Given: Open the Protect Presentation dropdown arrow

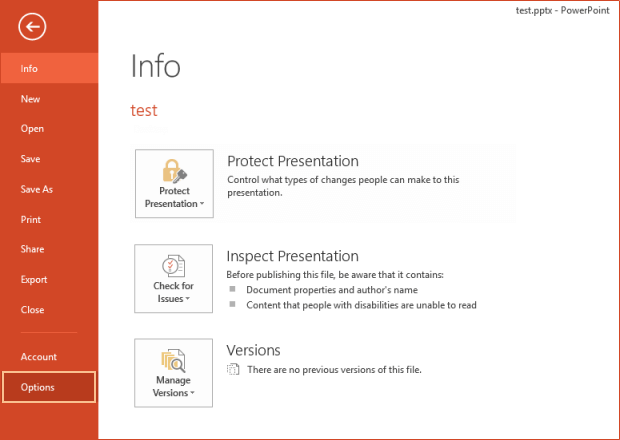Looking at the screenshot, I should (x=202, y=204).
